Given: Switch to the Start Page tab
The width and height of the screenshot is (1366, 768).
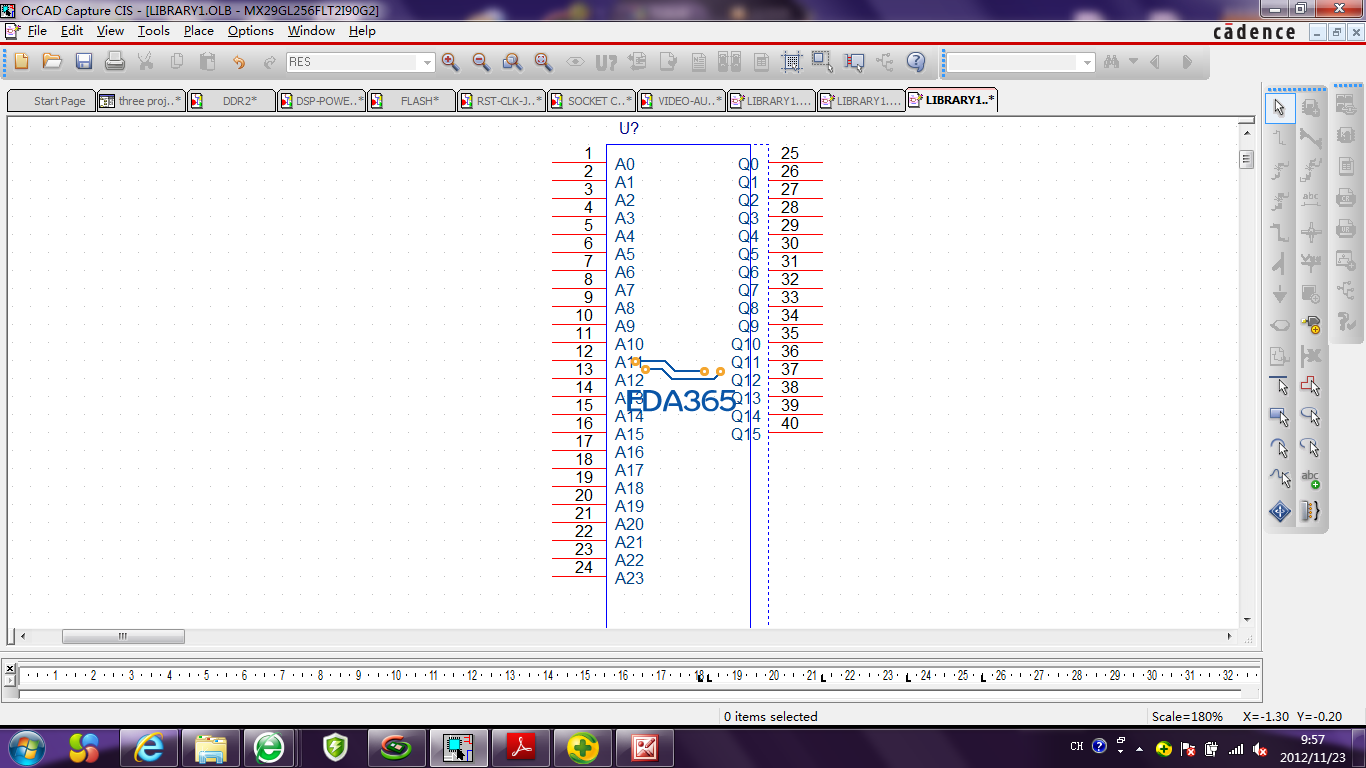Looking at the screenshot, I should coord(51,101).
